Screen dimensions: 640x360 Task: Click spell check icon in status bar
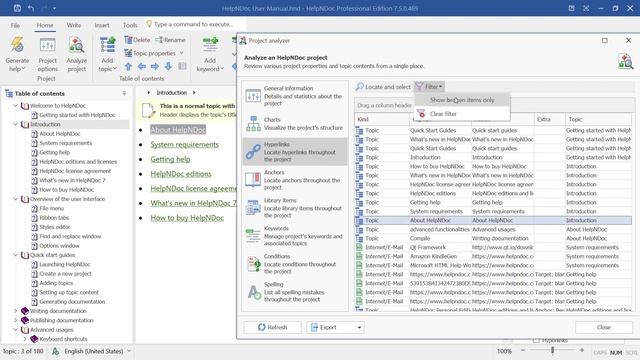[x=56, y=351]
